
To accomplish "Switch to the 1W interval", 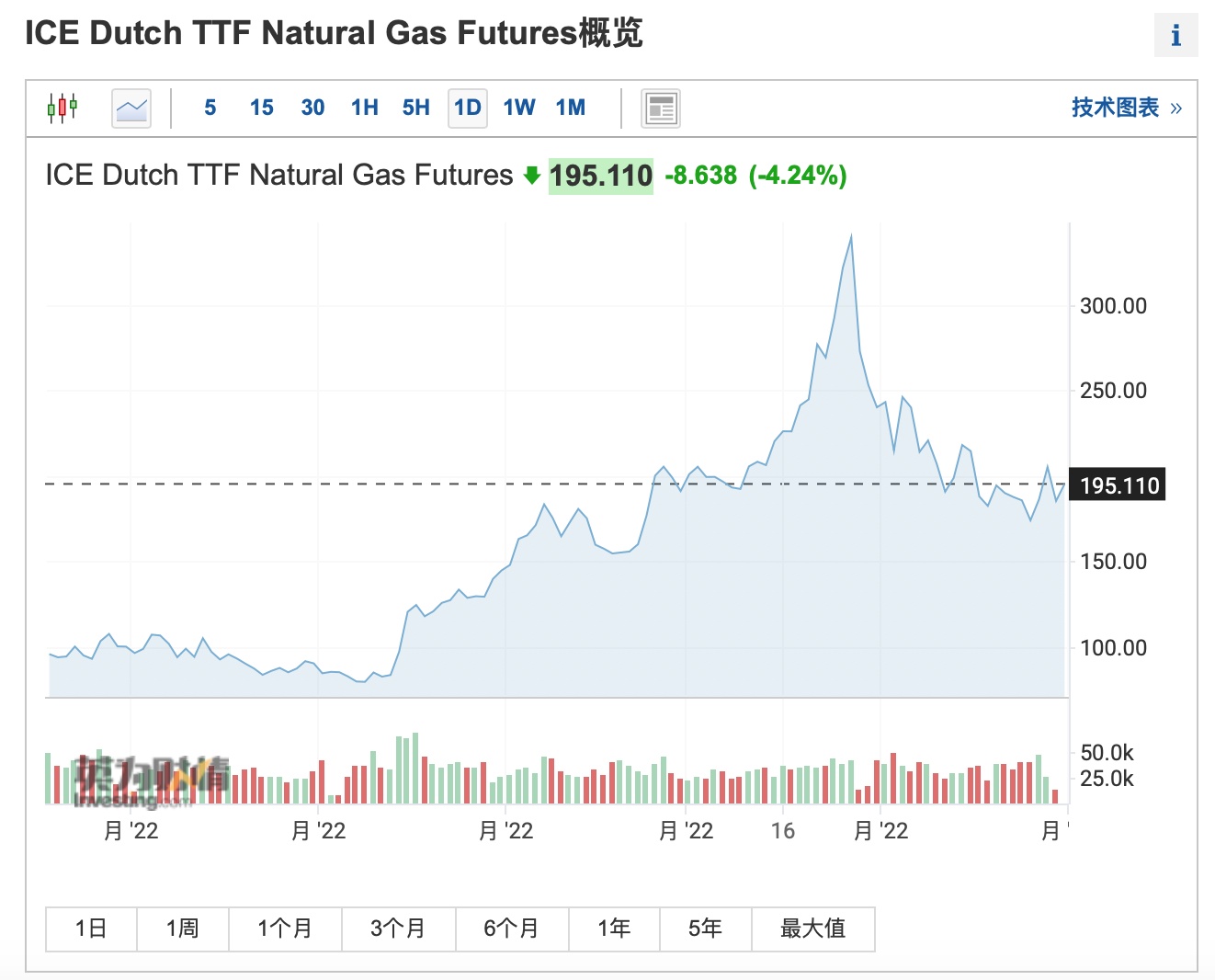I will tap(519, 108).
